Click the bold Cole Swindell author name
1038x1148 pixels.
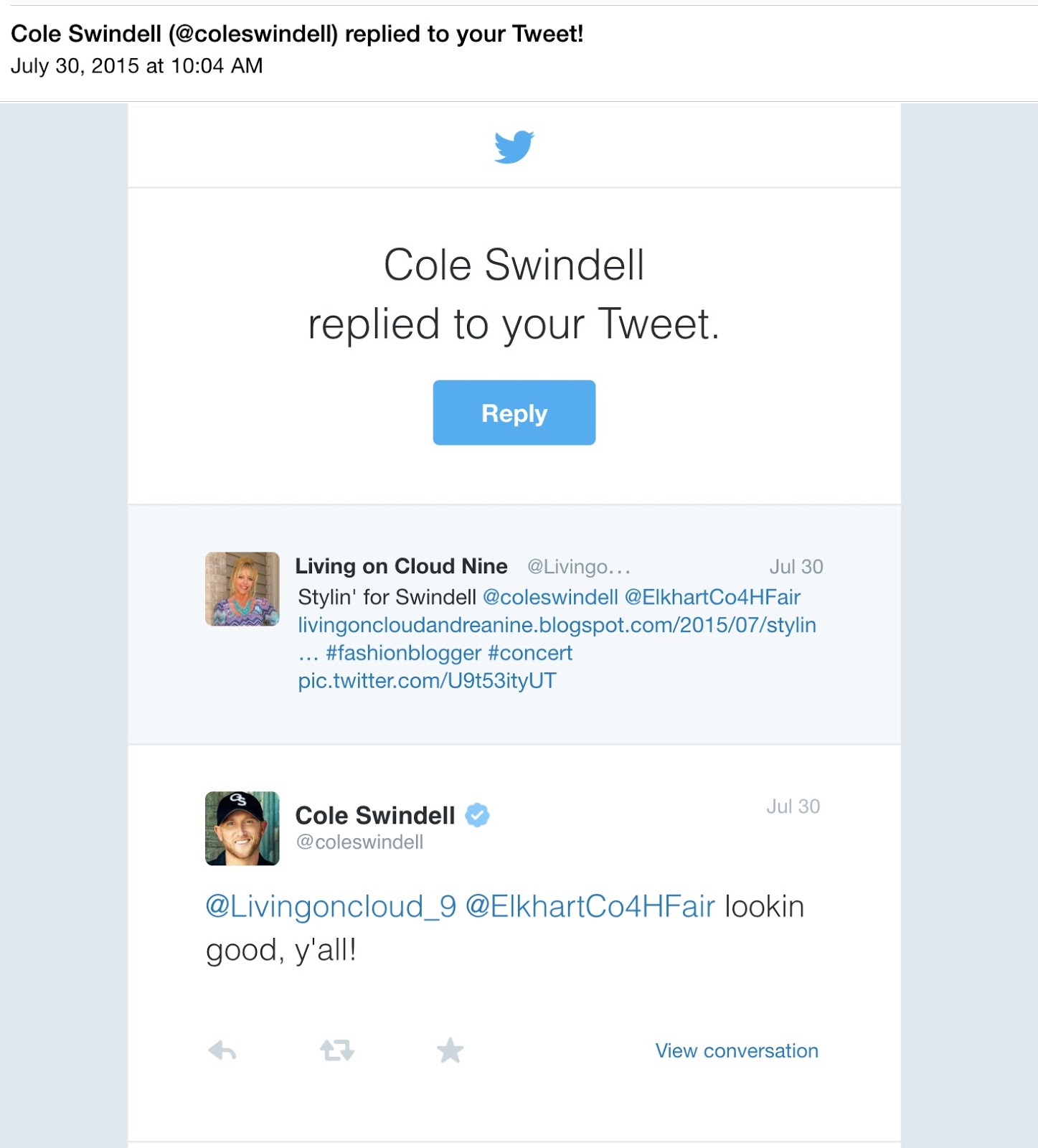(375, 815)
